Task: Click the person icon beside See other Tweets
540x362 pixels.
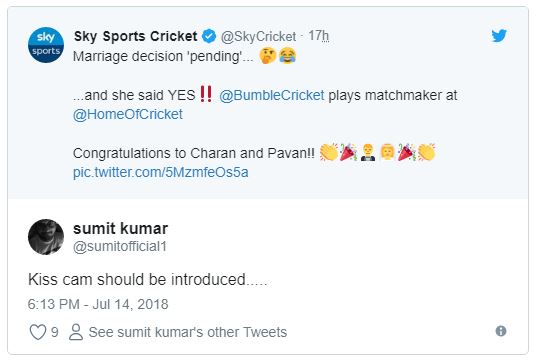Action: pyautogui.click(x=76, y=332)
